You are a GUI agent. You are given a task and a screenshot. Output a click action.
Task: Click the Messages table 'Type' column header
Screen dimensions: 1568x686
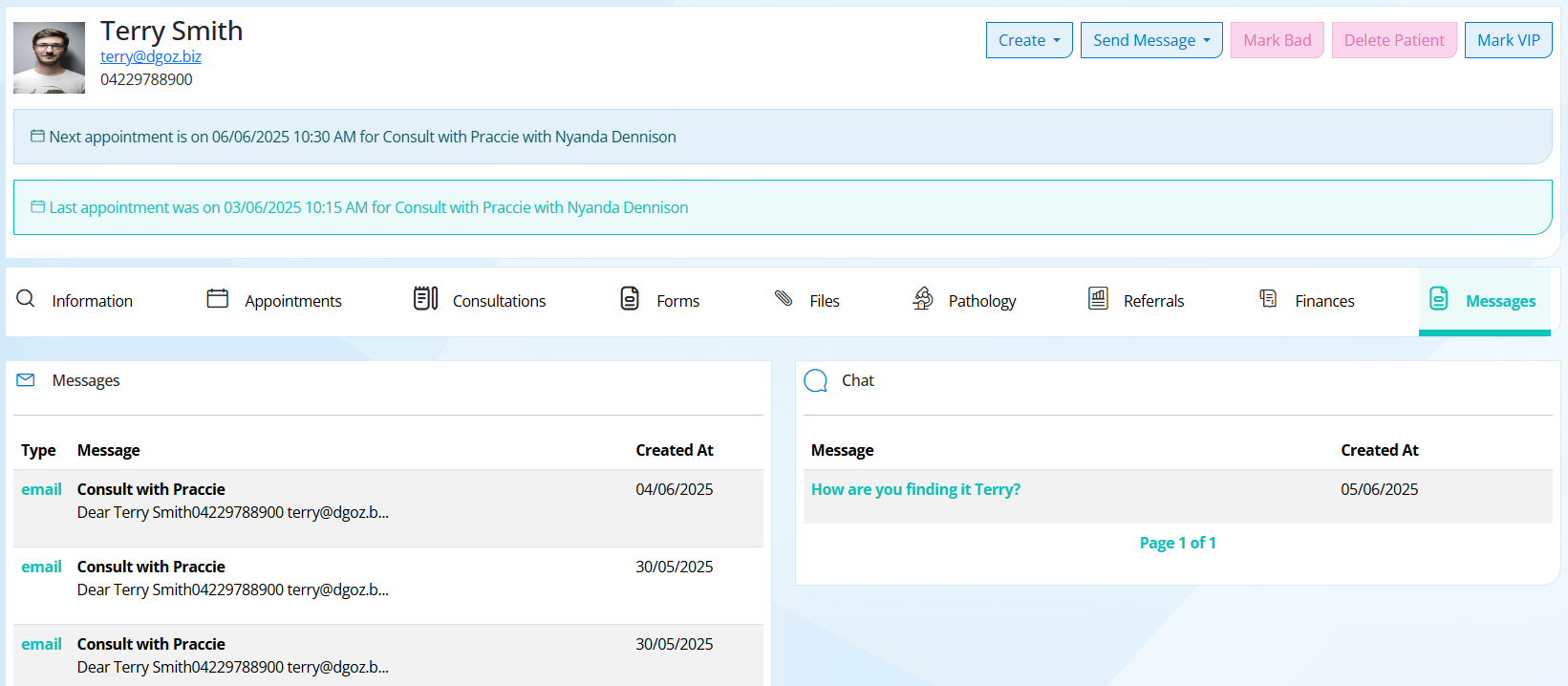(x=38, y=450)
